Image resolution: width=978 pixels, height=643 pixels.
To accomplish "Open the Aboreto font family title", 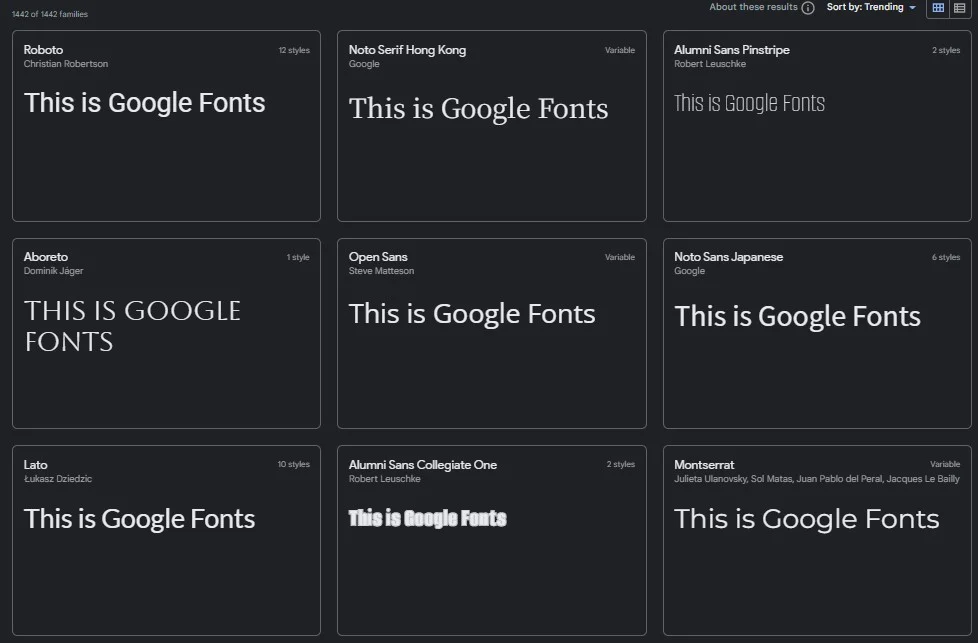I will pos(46,257).
